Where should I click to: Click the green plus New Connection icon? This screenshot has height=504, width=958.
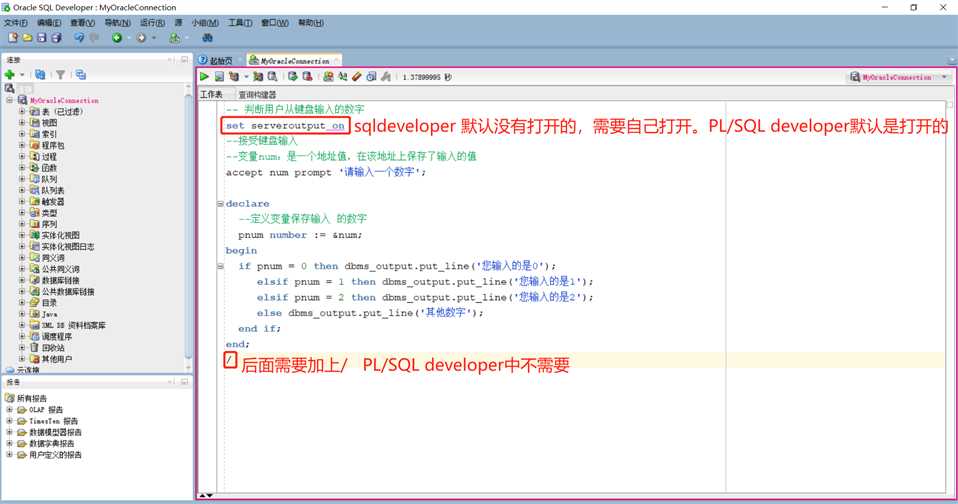(9, 75)
